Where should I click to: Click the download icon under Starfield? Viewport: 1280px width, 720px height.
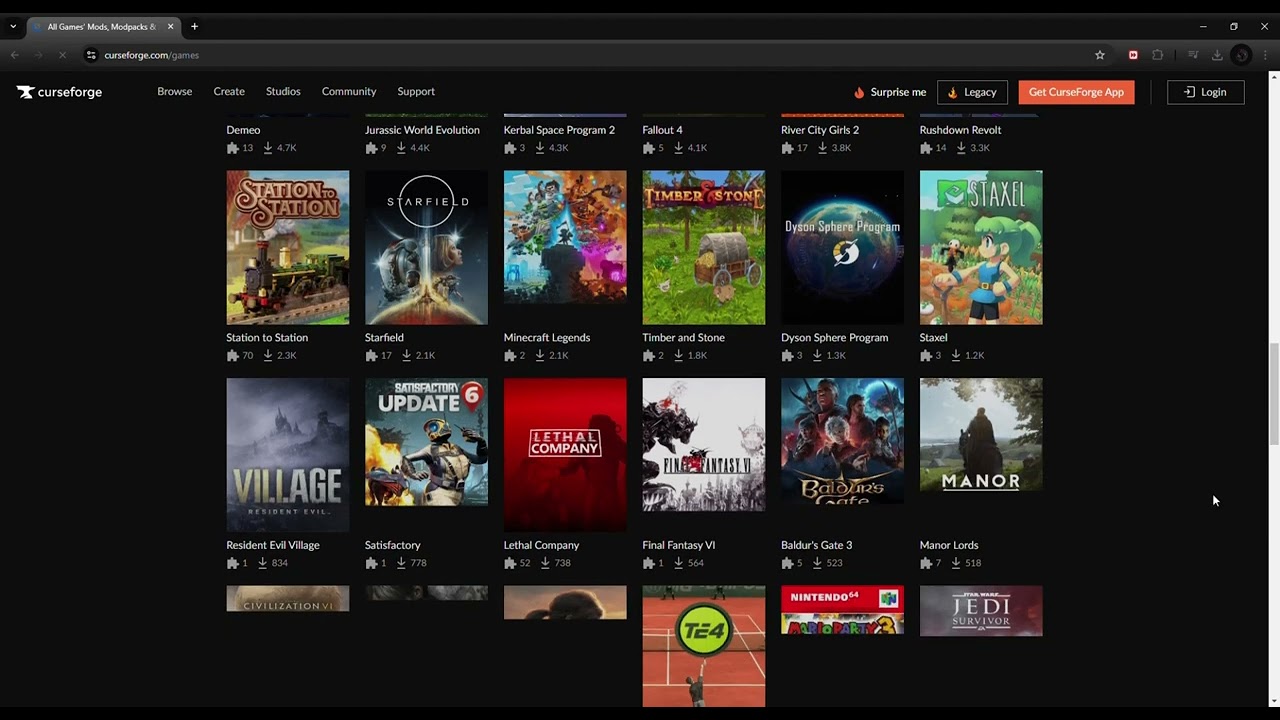(x=407, y=355)
